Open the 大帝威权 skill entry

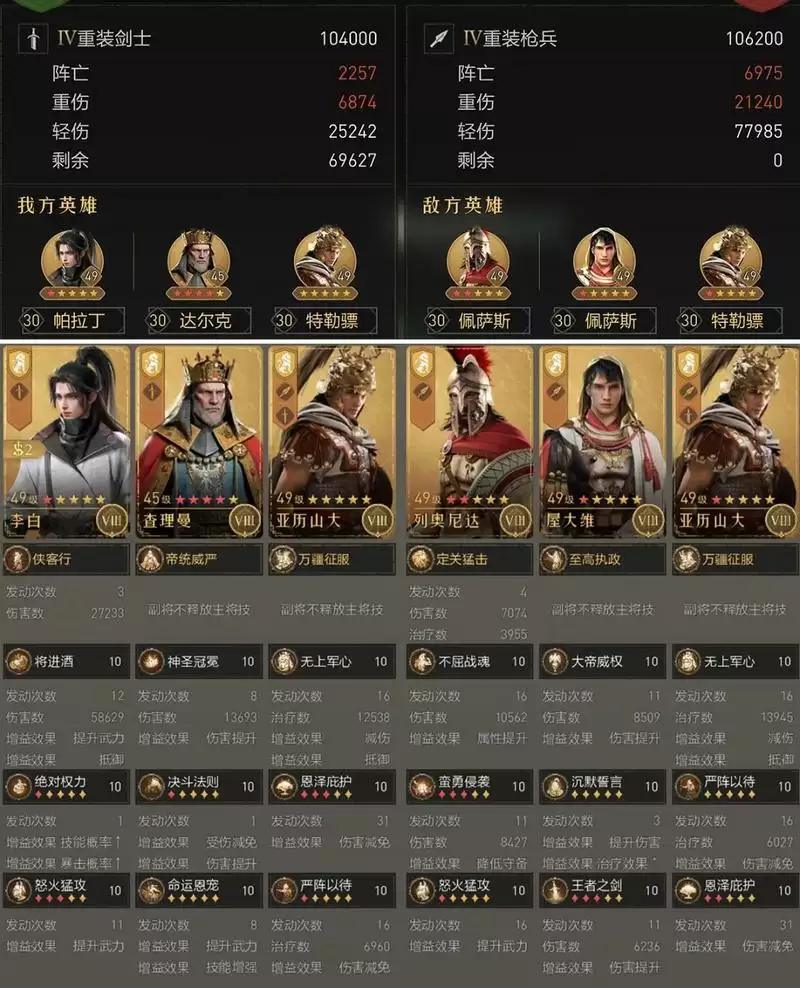coord(603,661)
